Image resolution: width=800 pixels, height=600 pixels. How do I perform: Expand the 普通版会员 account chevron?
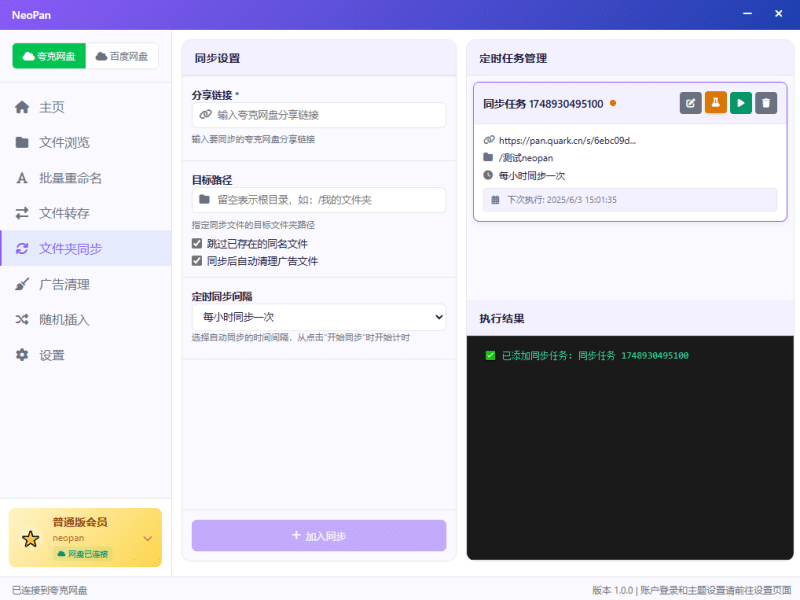[x=148, y=538]
